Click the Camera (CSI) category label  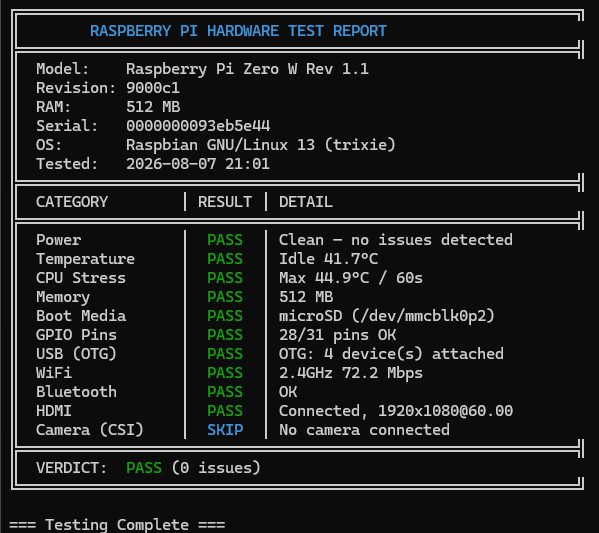[x=90, y=430]
